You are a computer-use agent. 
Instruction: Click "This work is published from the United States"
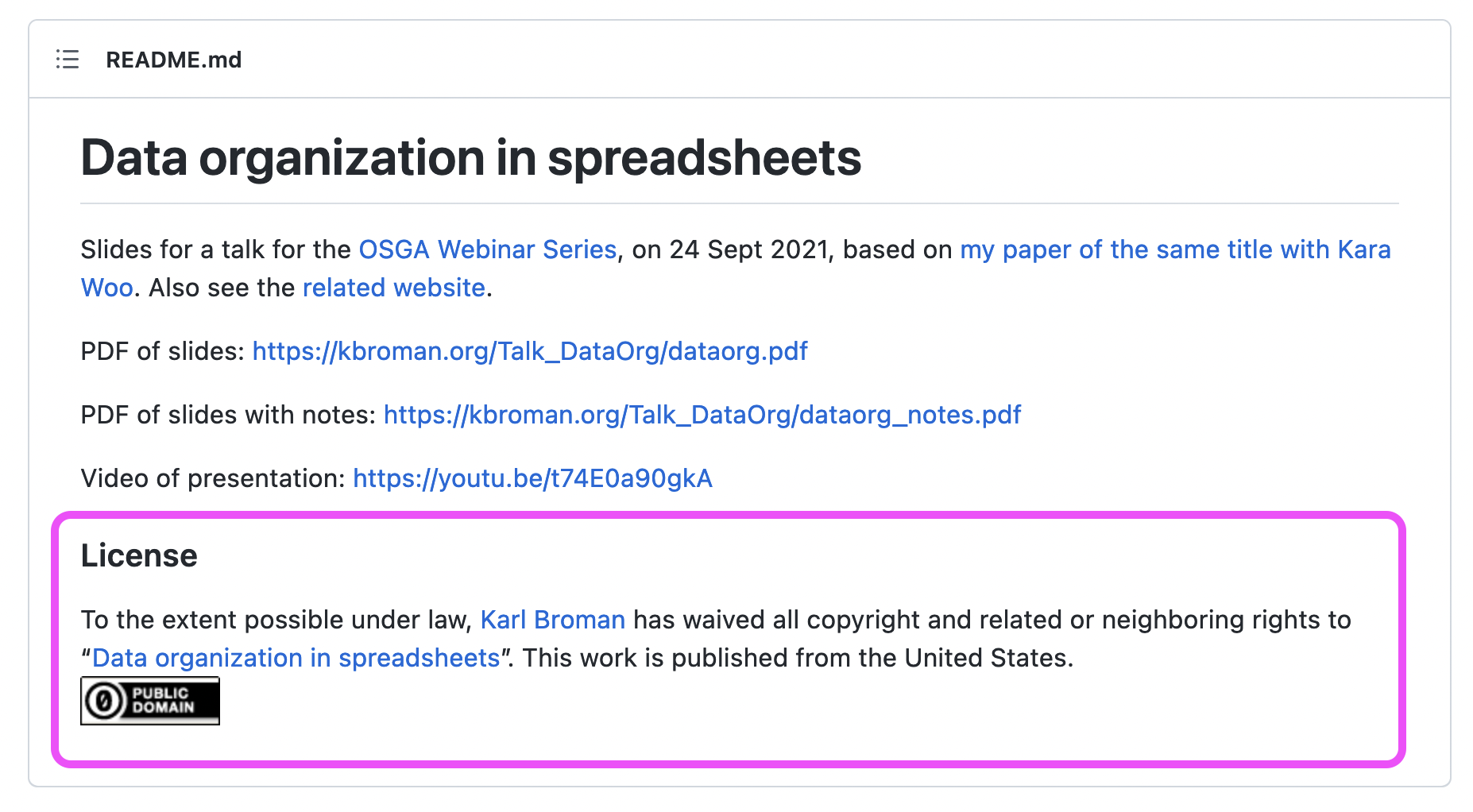click(797, 658)
